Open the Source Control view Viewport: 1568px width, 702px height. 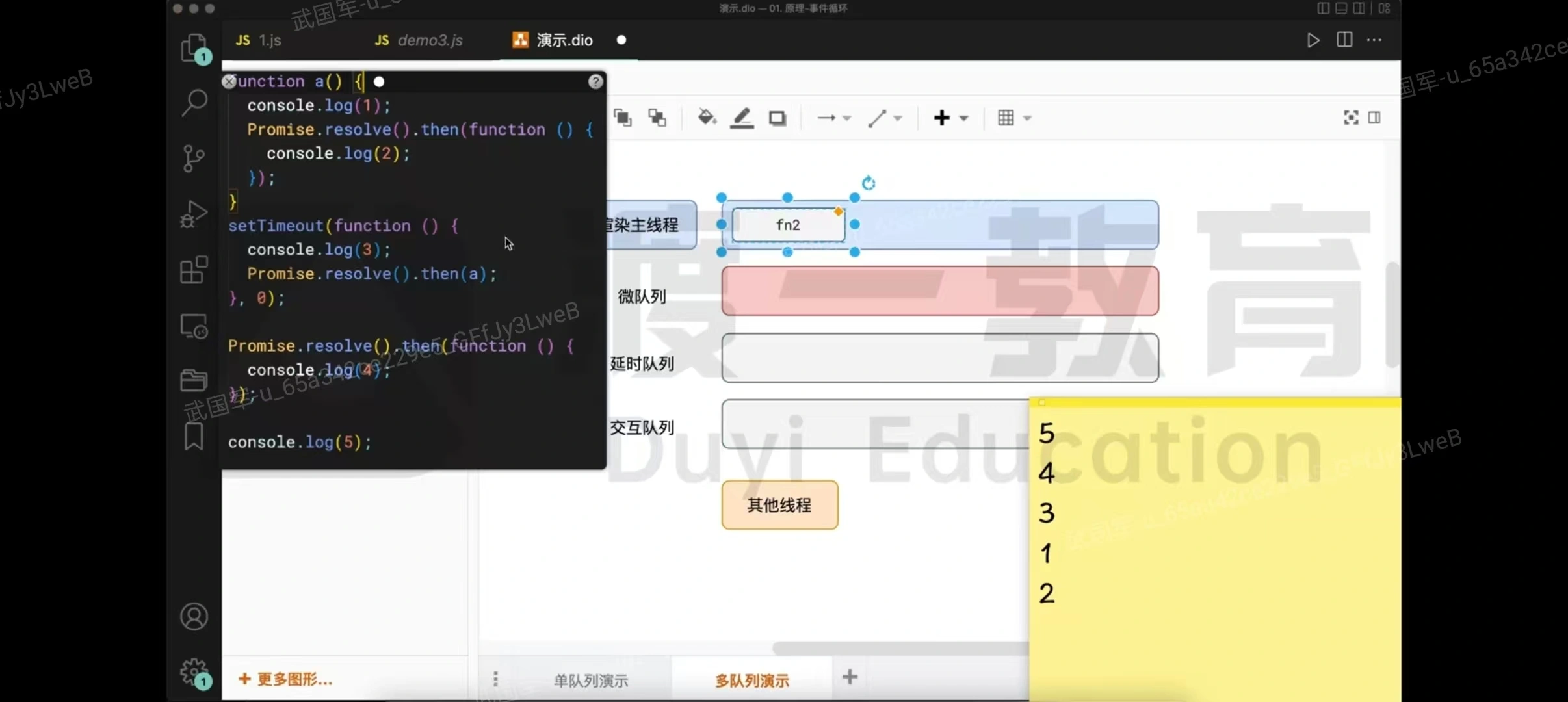point(194,158)
